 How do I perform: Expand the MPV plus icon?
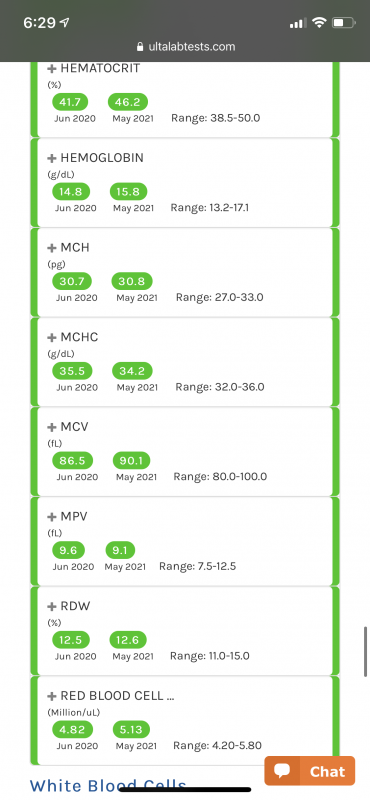point(52,517)
